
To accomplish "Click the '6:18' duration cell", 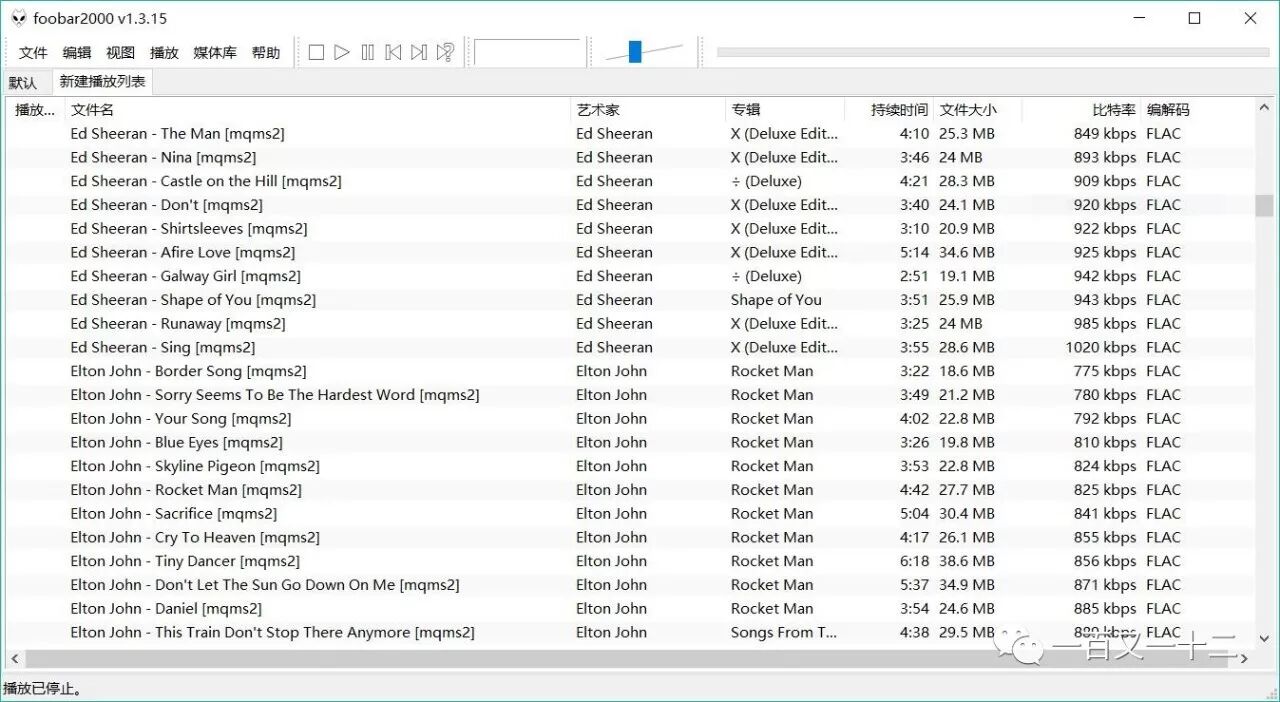I will [x=914, y=561].
